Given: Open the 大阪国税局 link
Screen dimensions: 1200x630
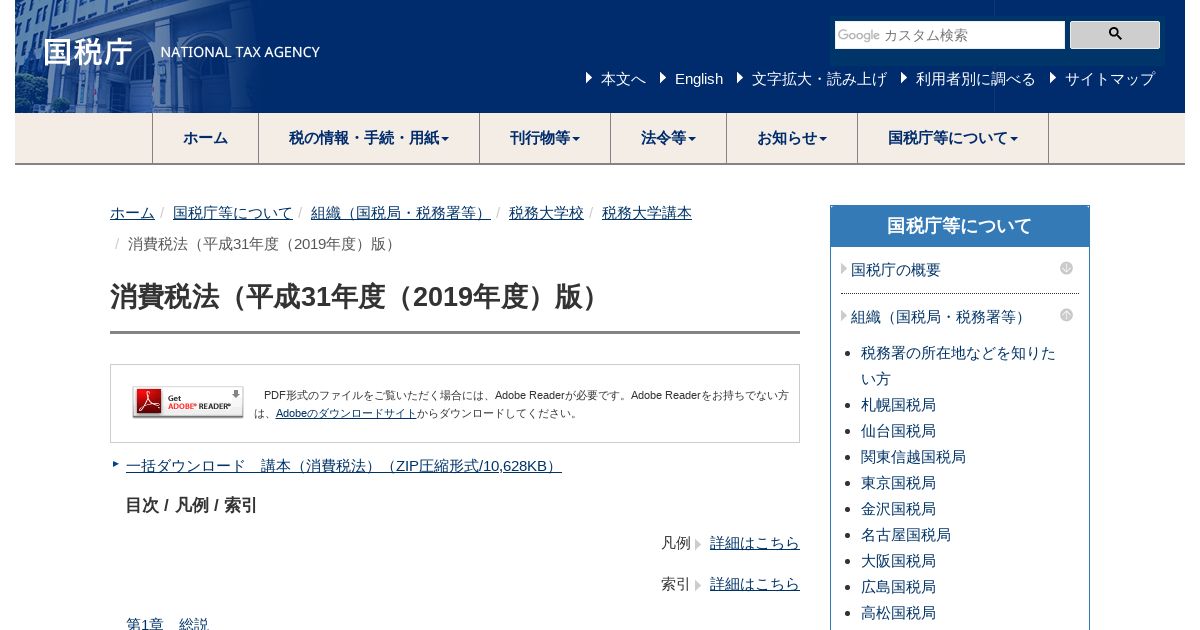Looking at the screenshot, I should [x=898, y=561].
